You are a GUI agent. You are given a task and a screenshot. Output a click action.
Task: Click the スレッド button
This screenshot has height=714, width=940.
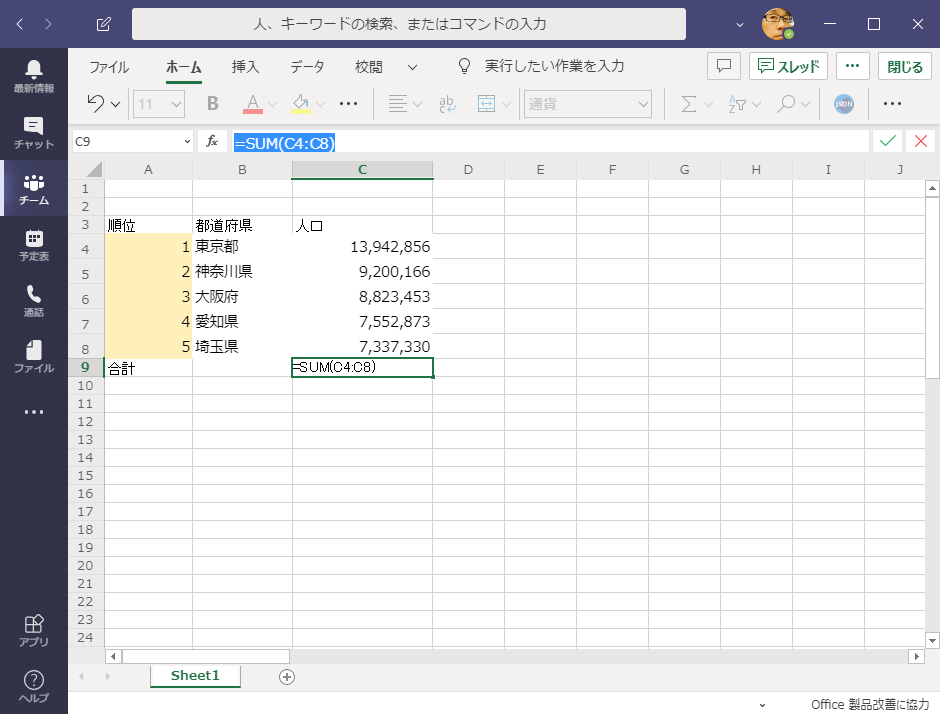(788, 67)
